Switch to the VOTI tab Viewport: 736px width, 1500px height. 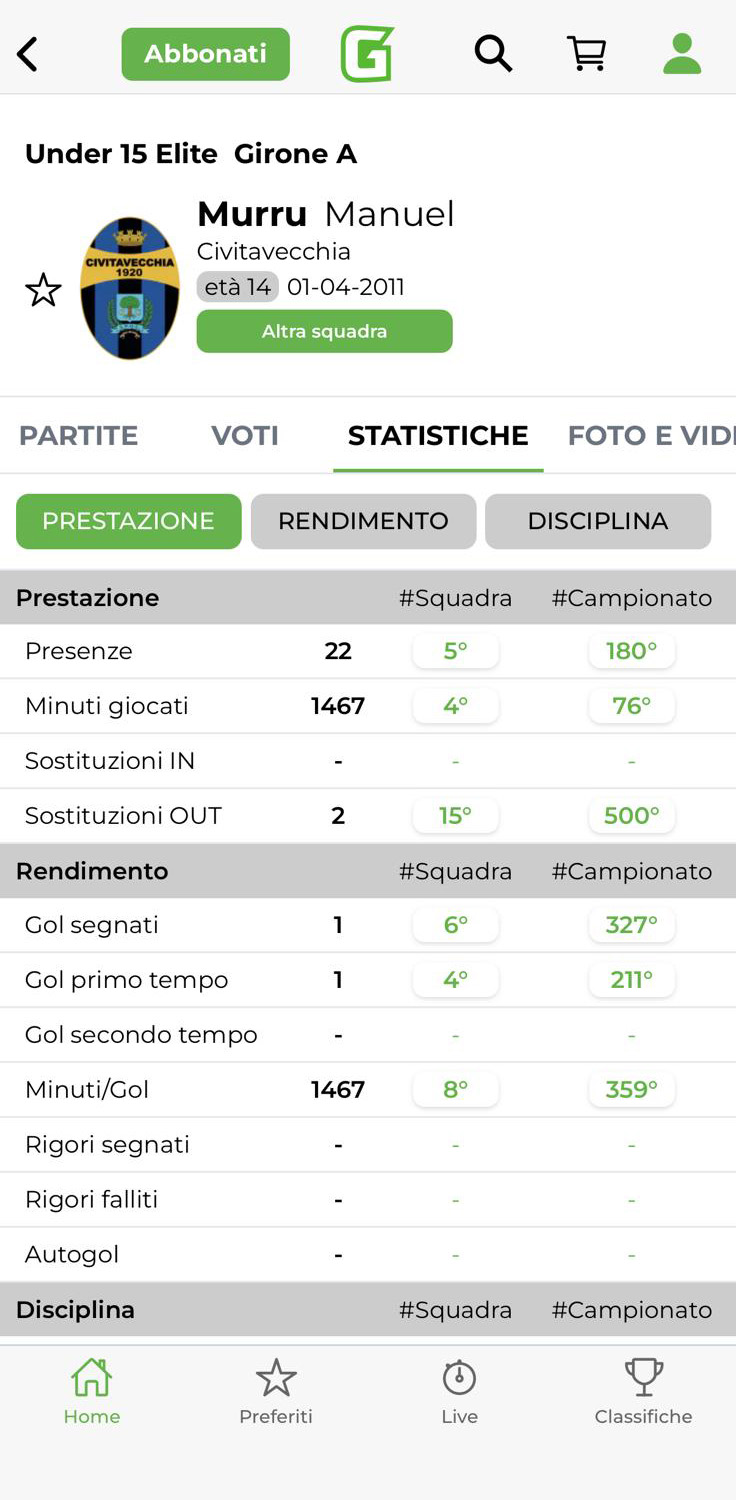coord(245,436)
